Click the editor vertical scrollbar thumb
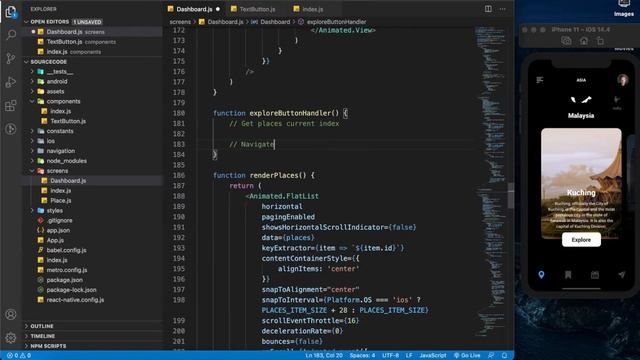The height and width of the screenshot is (360, 640). pos(511,196)
